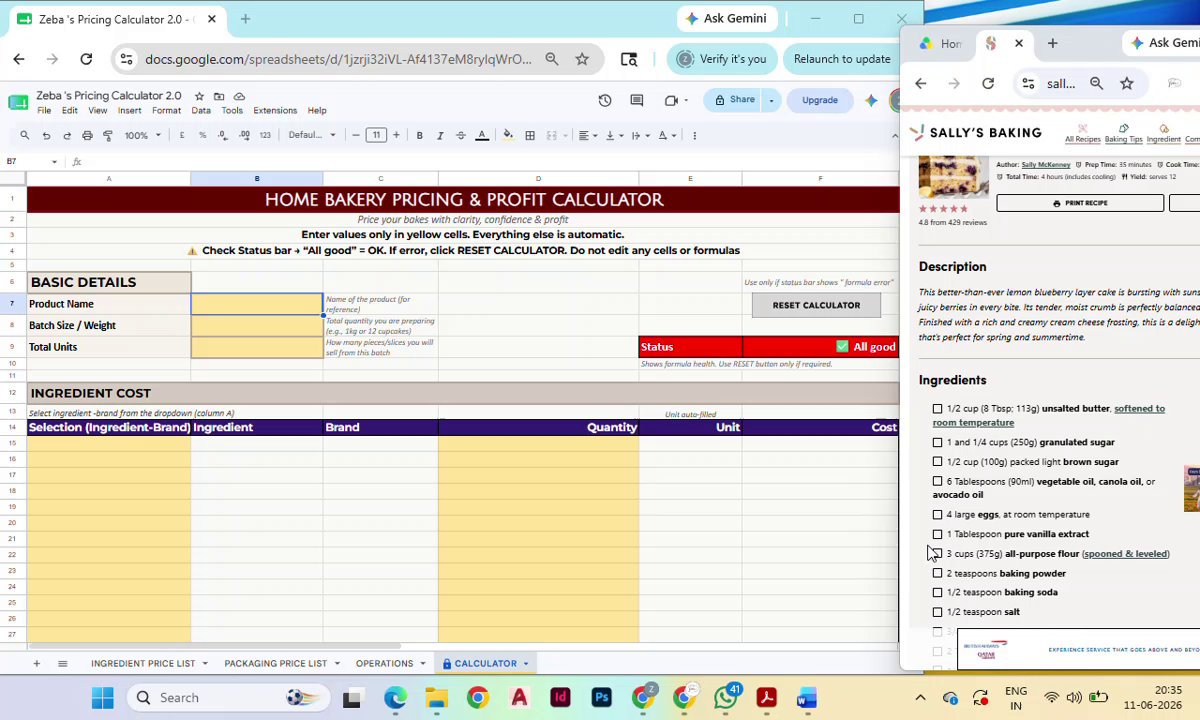Click the Redo icon in Sheets toolbar
This screenshot has width=1200, height=720.
tap(67, 135)
